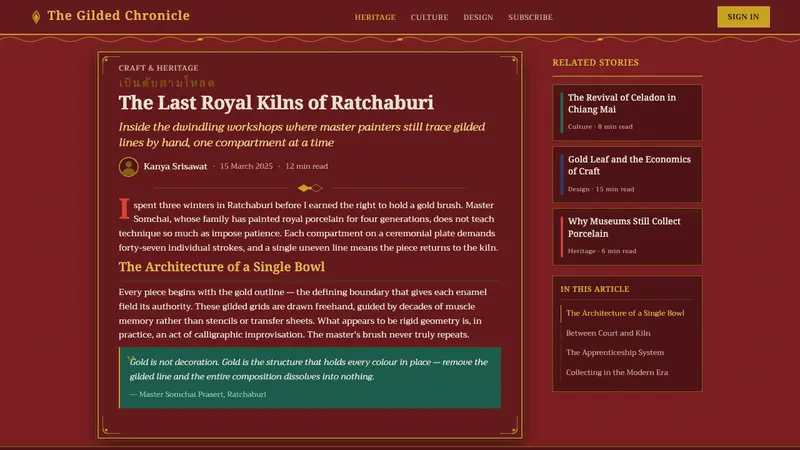Click the red drop cap letter I

click(x=124, y=209)
